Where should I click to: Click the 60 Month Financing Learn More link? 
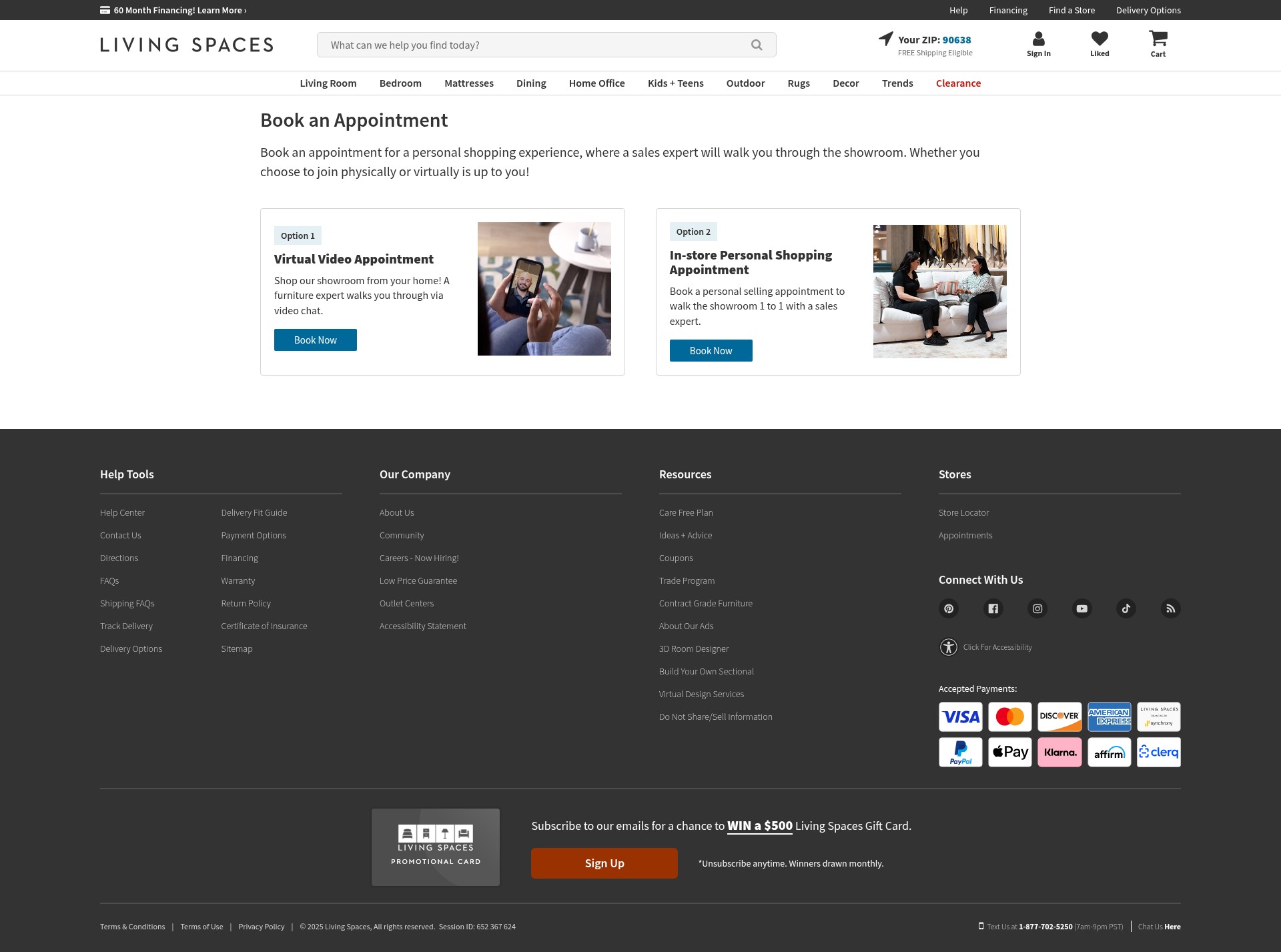pyautogui.click(x=180, y=10)
